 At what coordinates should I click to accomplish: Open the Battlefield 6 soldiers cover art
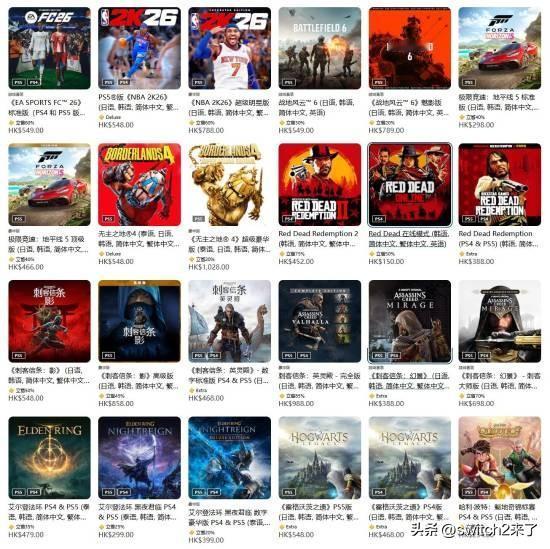tap(320, 48)
